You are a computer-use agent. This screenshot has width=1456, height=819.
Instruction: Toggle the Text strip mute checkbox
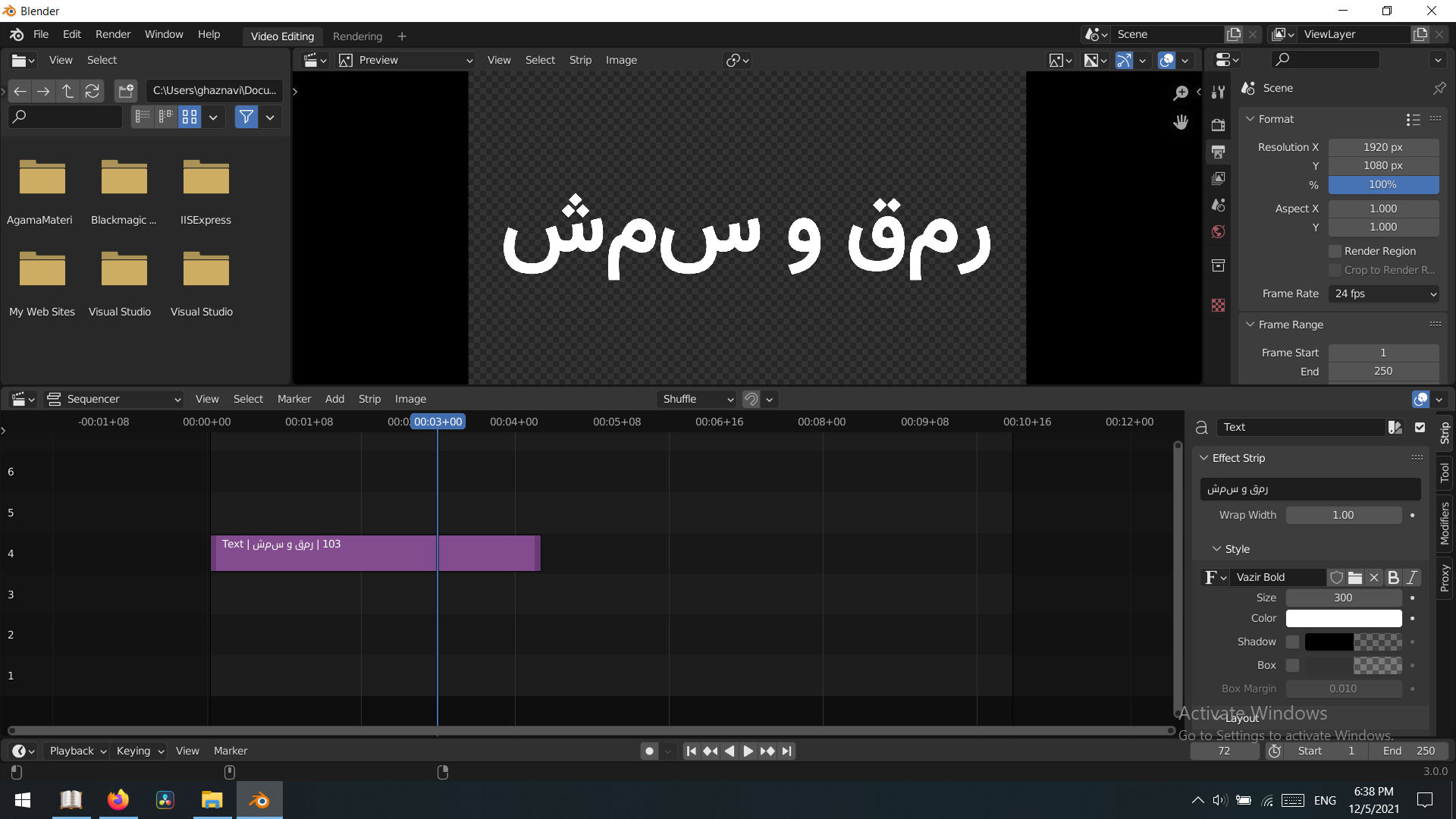click(x=1420, y=428)
